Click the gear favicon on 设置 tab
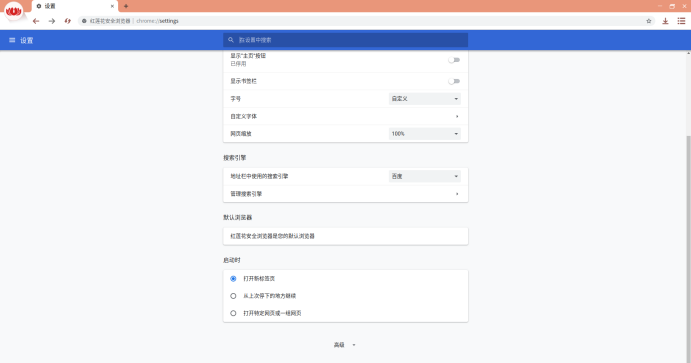This screenshot has height=363, width=691. point(39,6)
